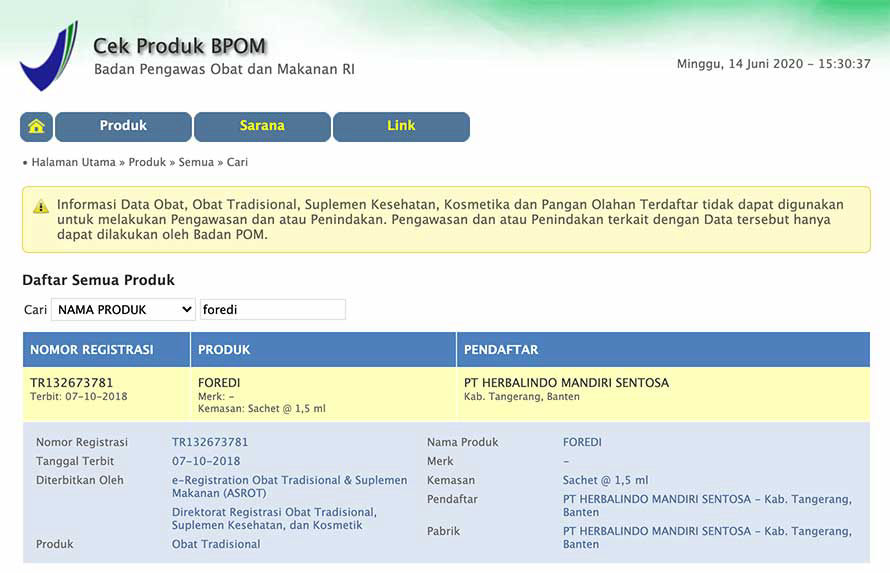This screenshot has width=890, height=573.
Task: Click the home icon button
Action: point(36,127)
